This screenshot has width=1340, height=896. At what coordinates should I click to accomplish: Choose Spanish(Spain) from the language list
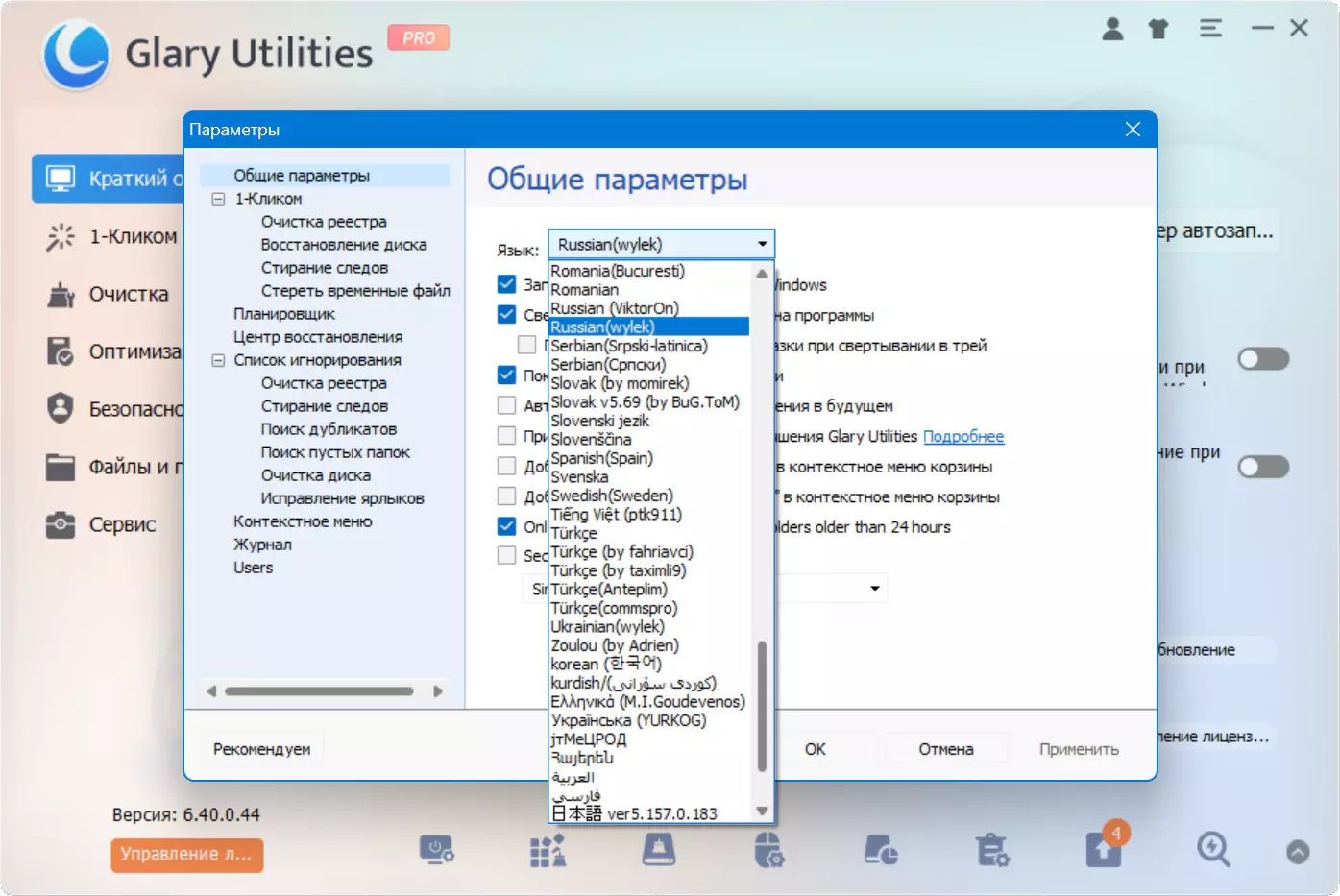click(601, 458)
